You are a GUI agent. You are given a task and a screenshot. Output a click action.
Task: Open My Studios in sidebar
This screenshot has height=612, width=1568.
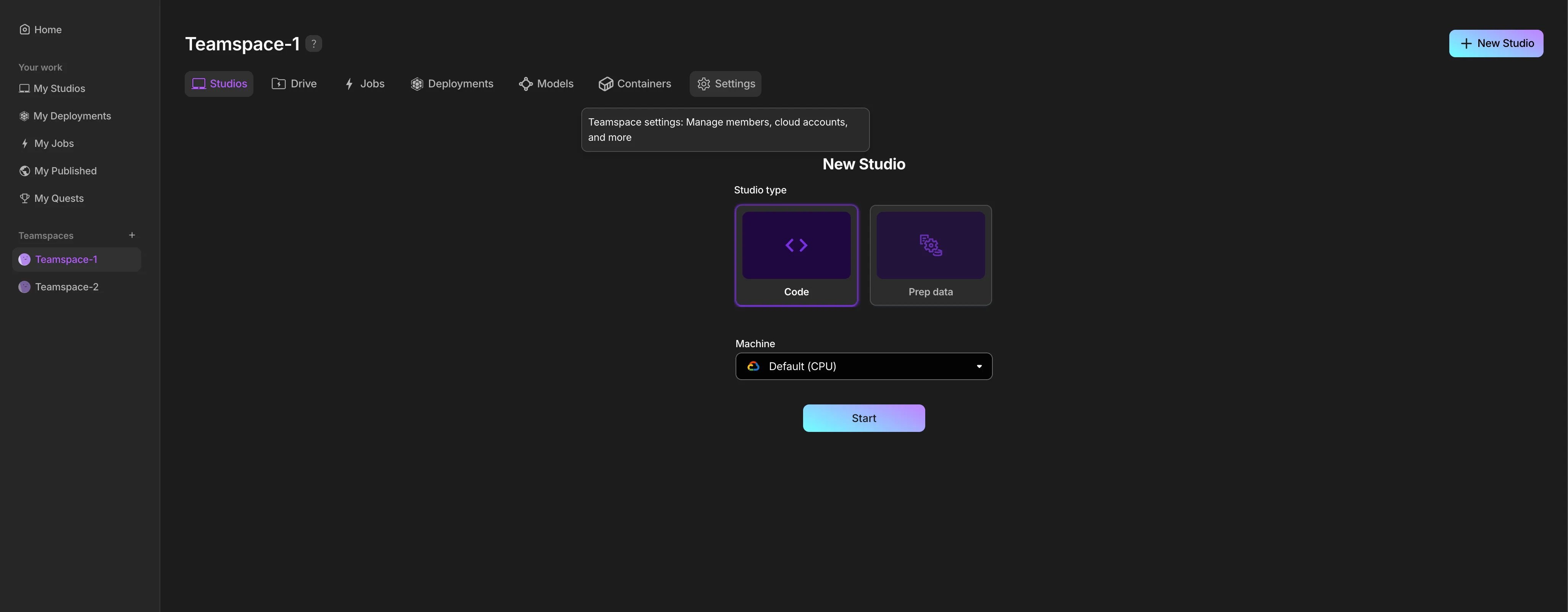click(52, 88)
